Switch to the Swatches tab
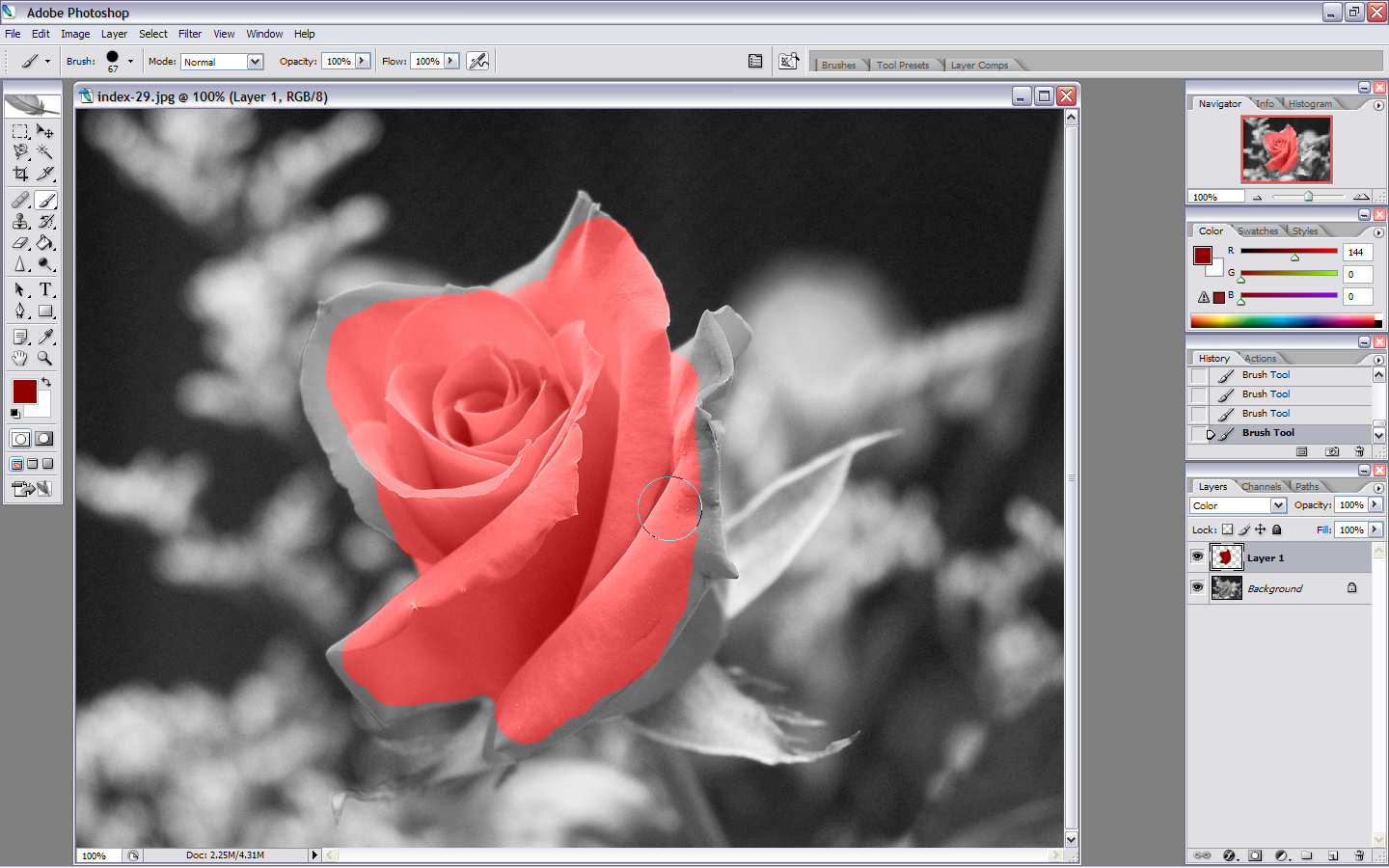The height and width of the screenshot is (868, 1389). point(1257,231)
